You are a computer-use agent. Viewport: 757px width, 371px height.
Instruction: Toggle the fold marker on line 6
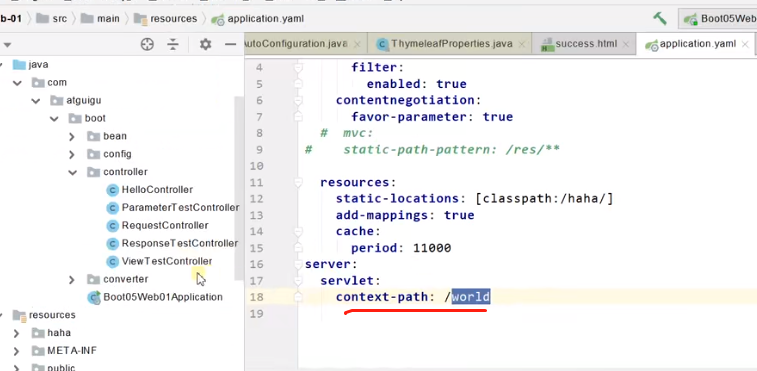[x=298, y=100]
